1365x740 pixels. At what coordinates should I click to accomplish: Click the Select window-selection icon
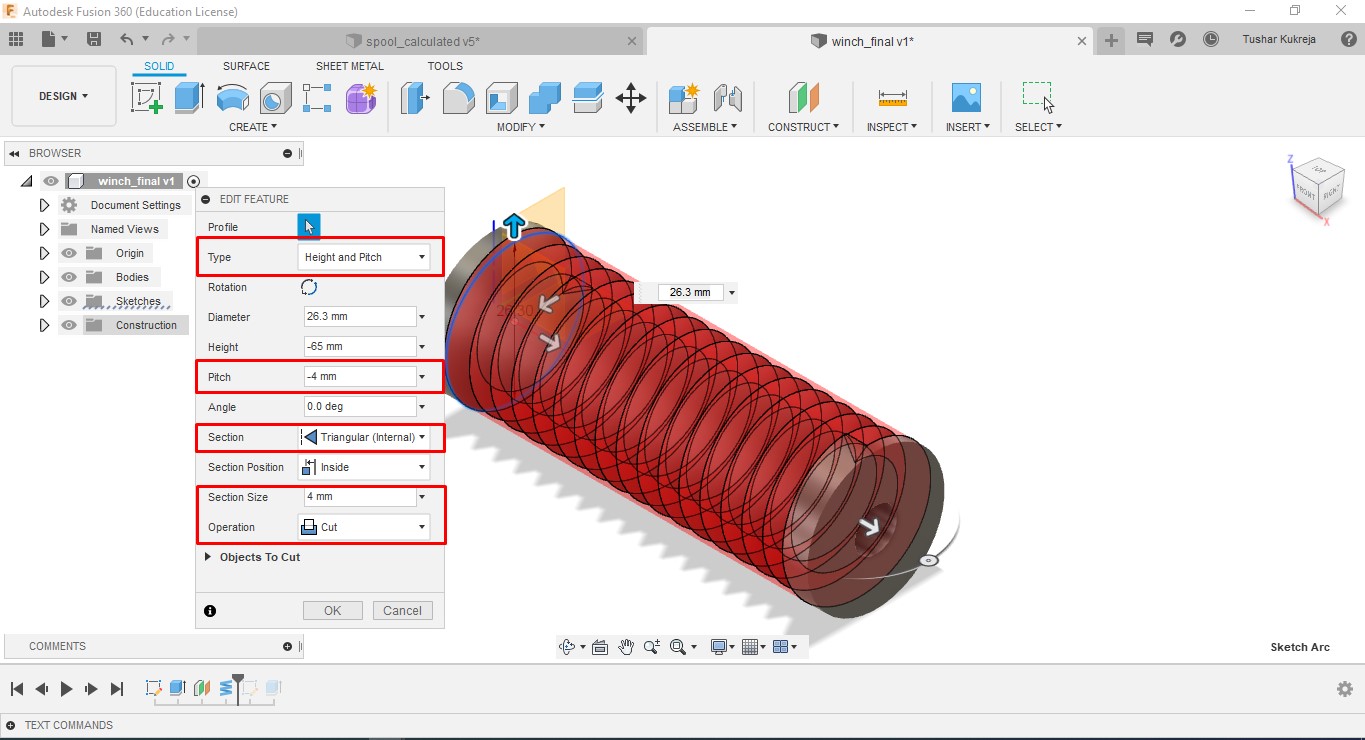click(x=1038, y=97)
